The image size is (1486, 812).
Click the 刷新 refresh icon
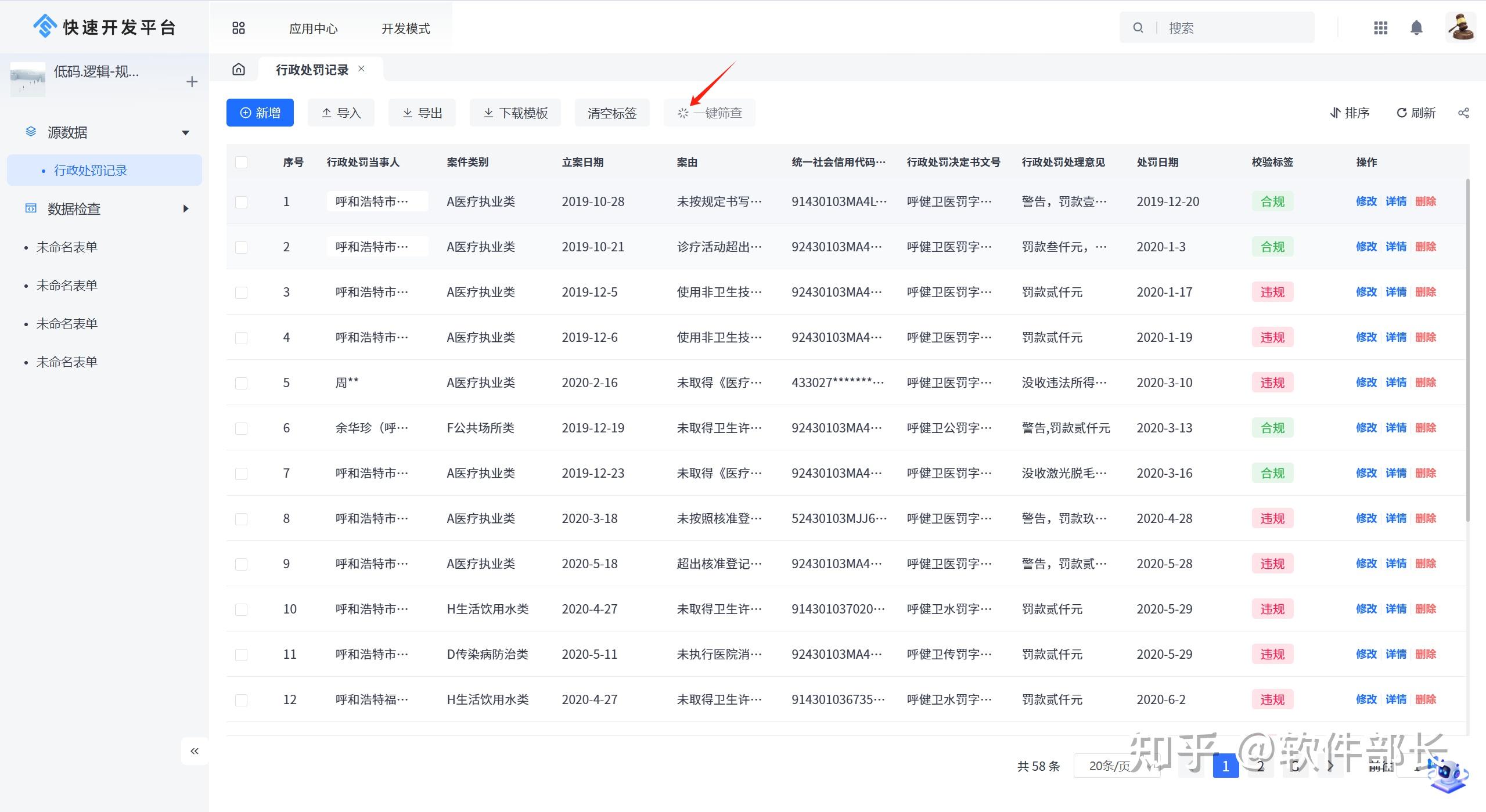(x=1402, y=113)
